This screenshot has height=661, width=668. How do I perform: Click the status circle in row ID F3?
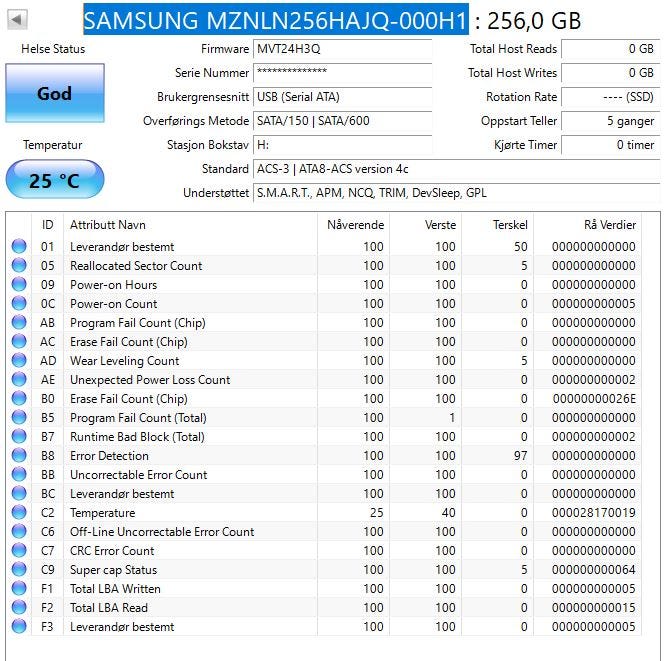click(x=19, y=627)
